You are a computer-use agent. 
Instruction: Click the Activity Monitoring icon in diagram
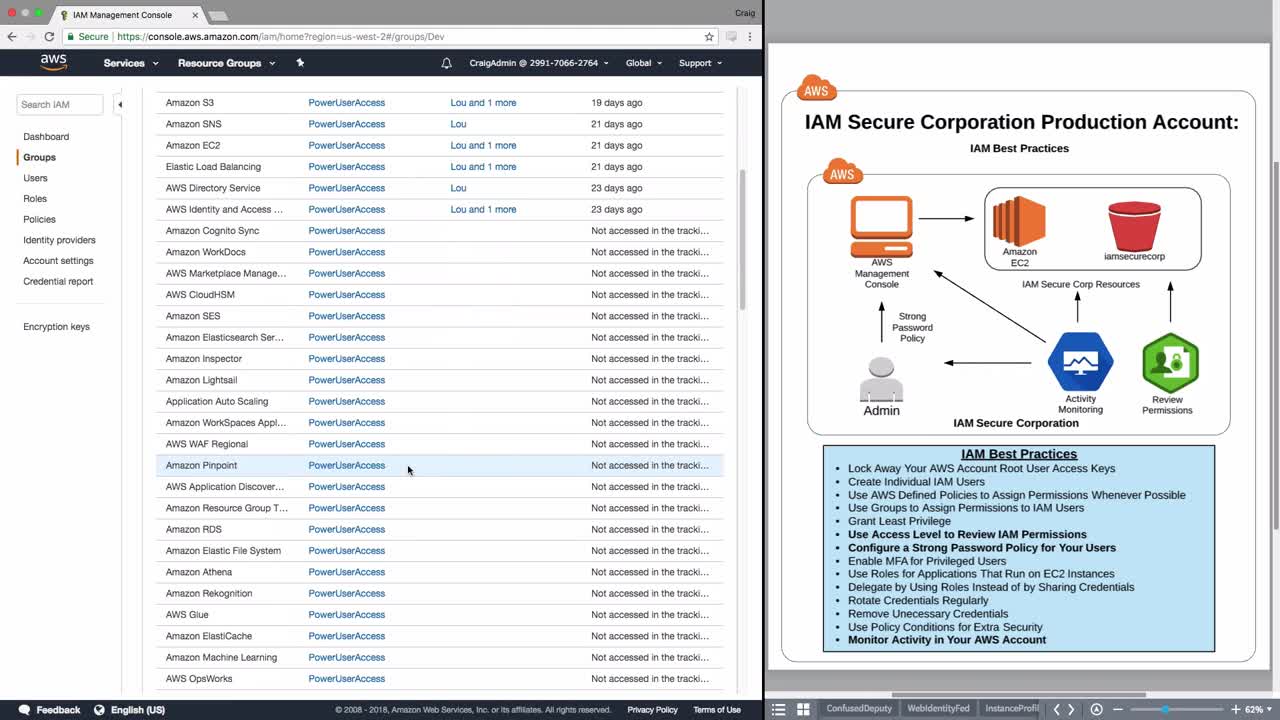(1081, 362)
